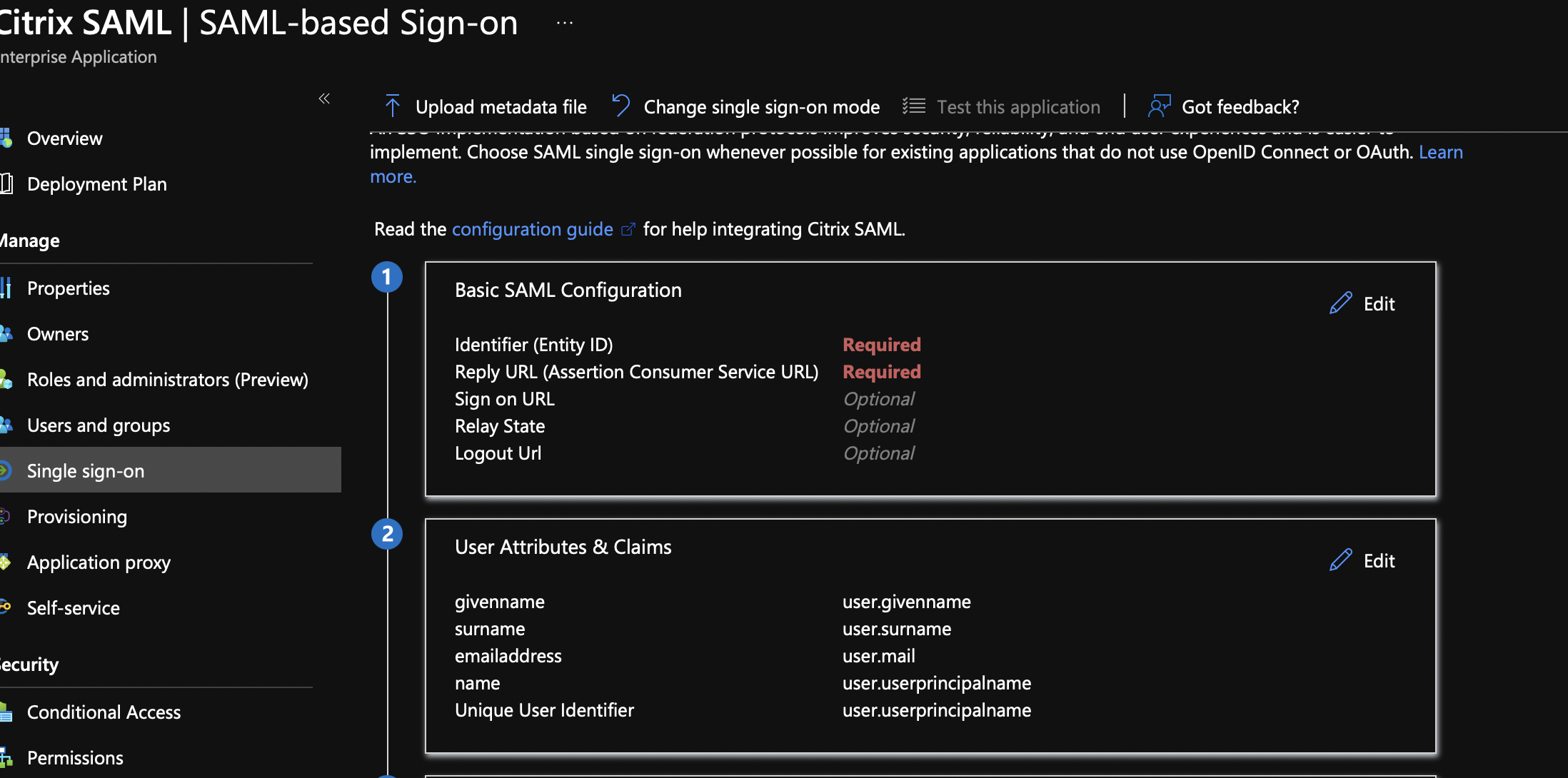Click the Self-service key icon
This screenshot has width=1568, height=778.
[5, 607]
